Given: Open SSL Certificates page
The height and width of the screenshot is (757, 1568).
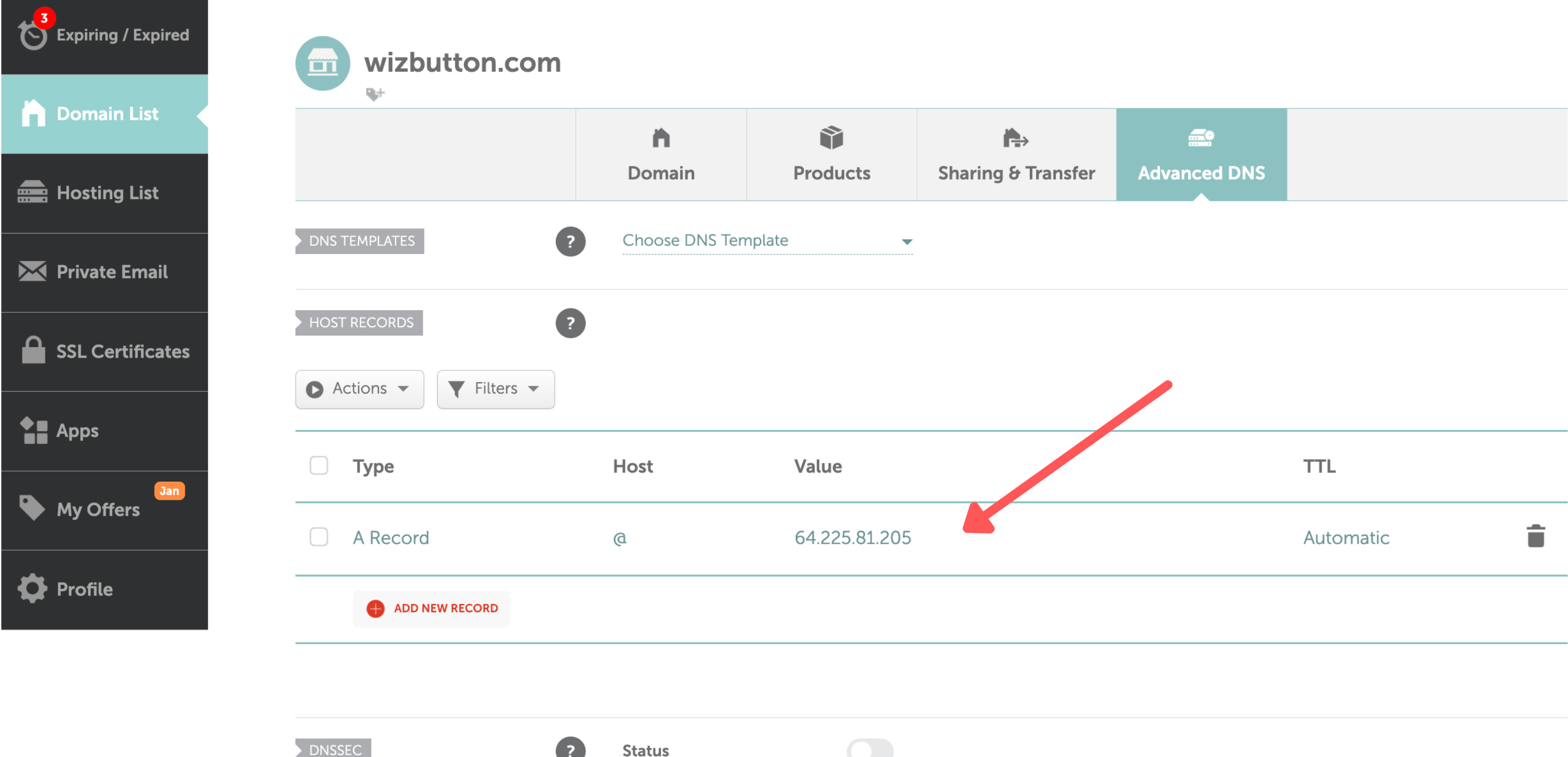Looking at the screenshot, I should 122,351.
